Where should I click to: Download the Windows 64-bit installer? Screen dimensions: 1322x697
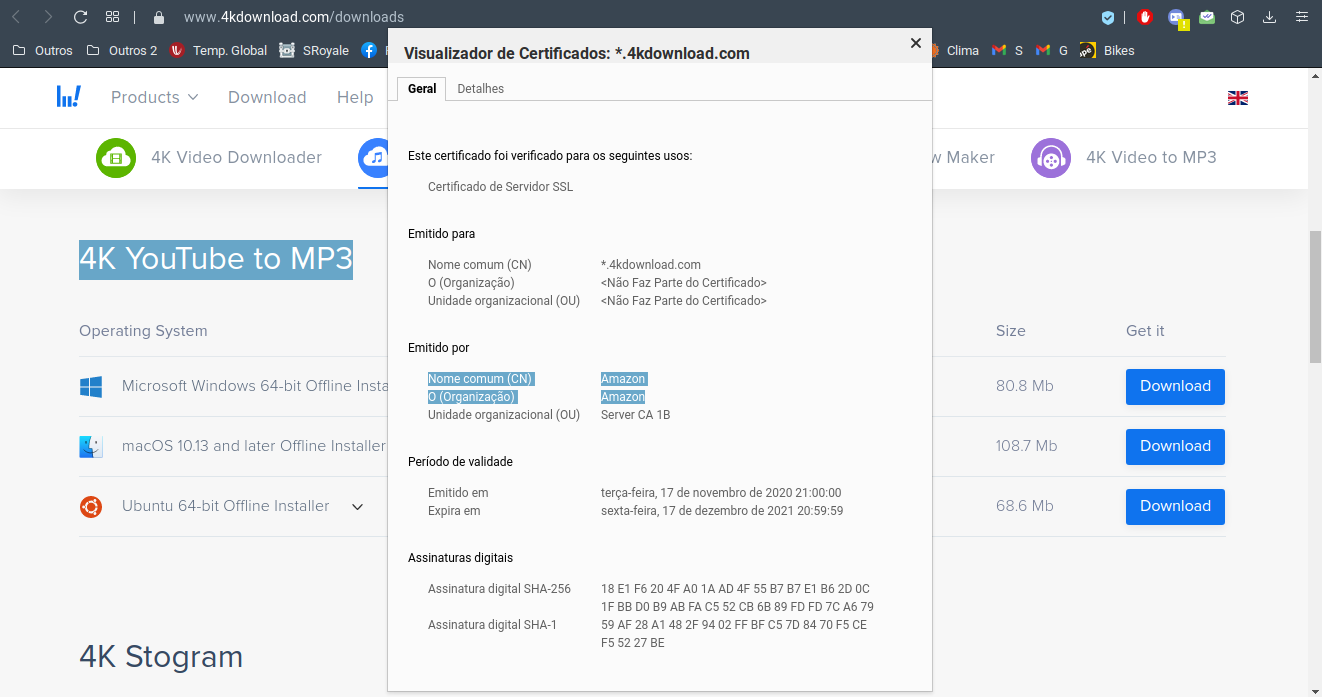[1175, 386]
